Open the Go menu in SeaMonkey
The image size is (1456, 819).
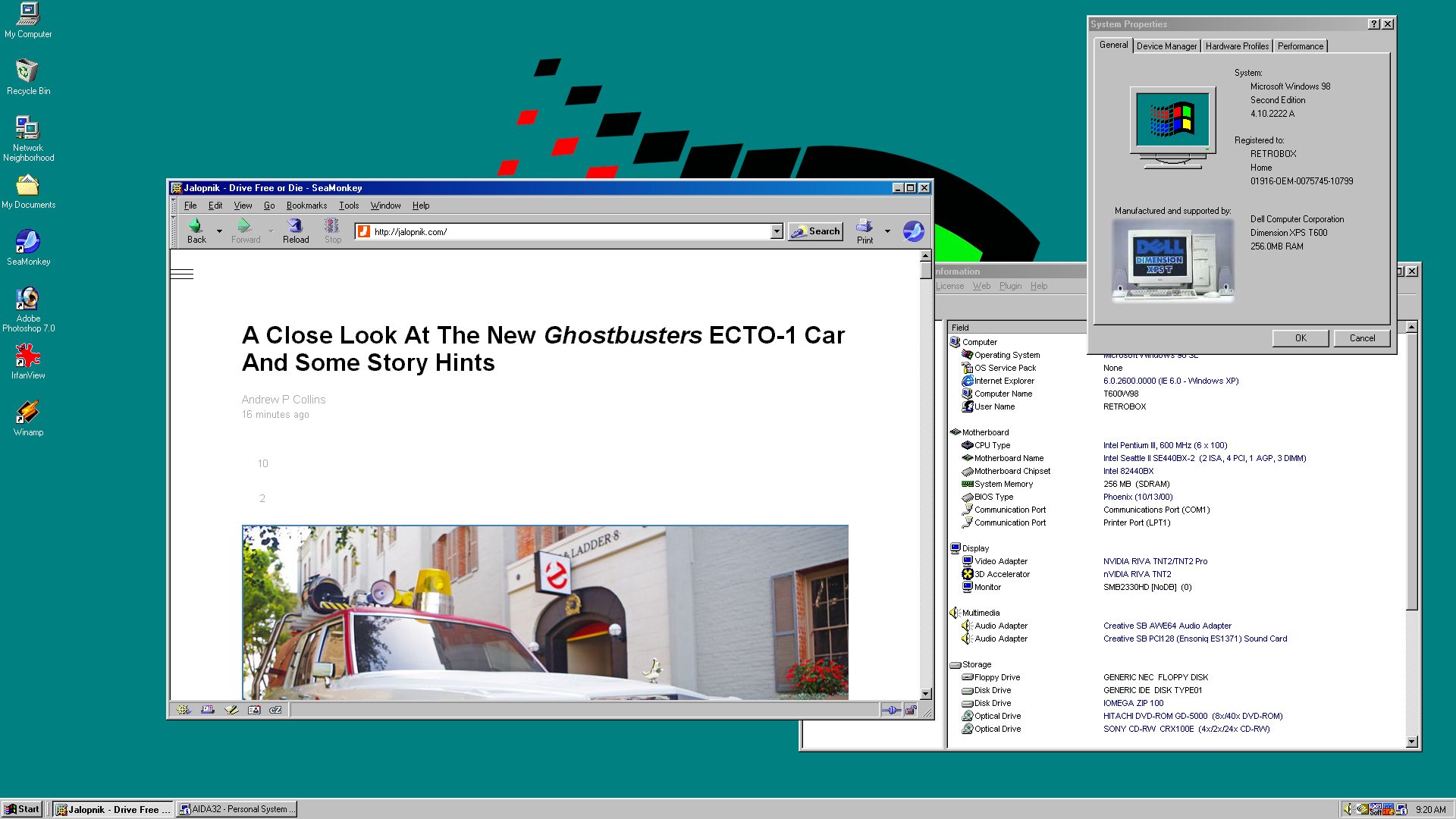click(x=269, y=206)
